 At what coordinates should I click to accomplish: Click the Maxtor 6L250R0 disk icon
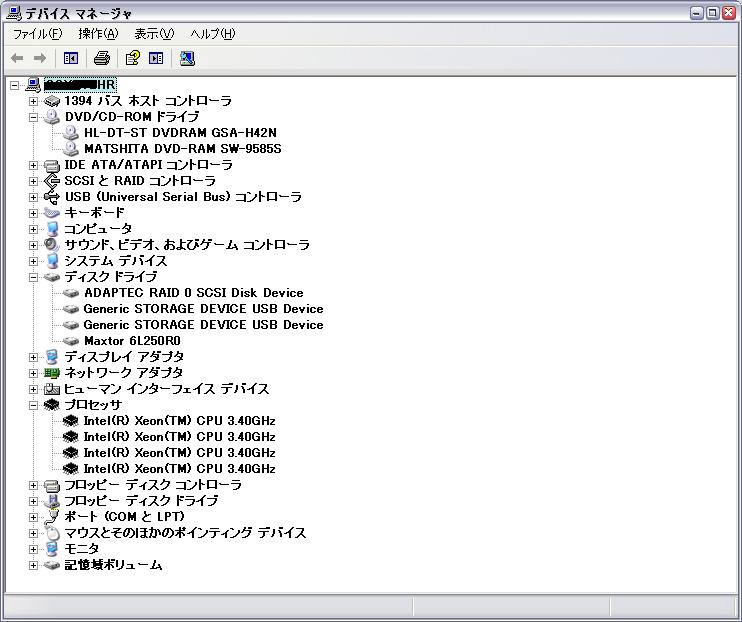[x=71, y=341]
